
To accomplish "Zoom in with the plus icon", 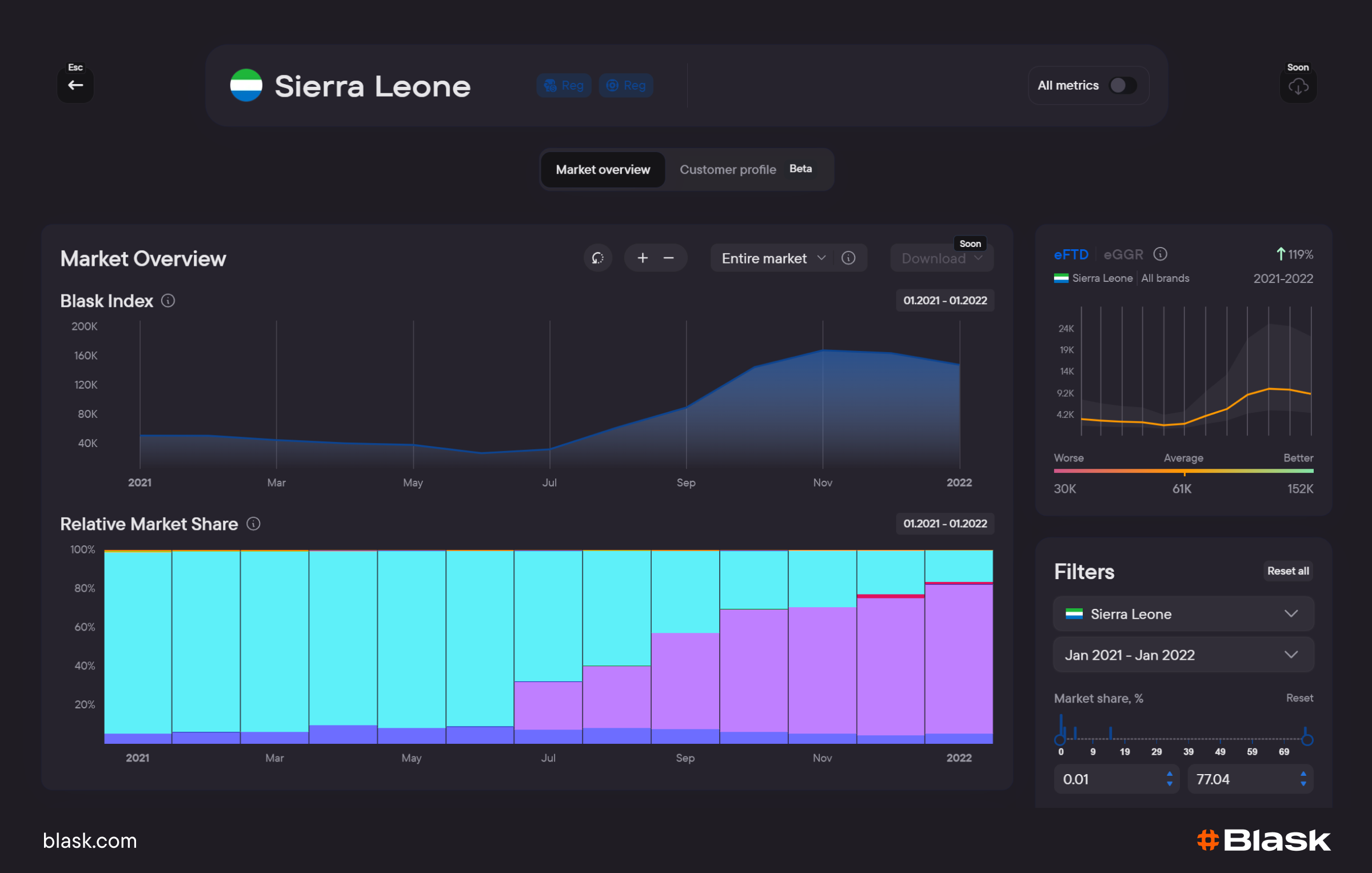I will [x=643, y=258].
